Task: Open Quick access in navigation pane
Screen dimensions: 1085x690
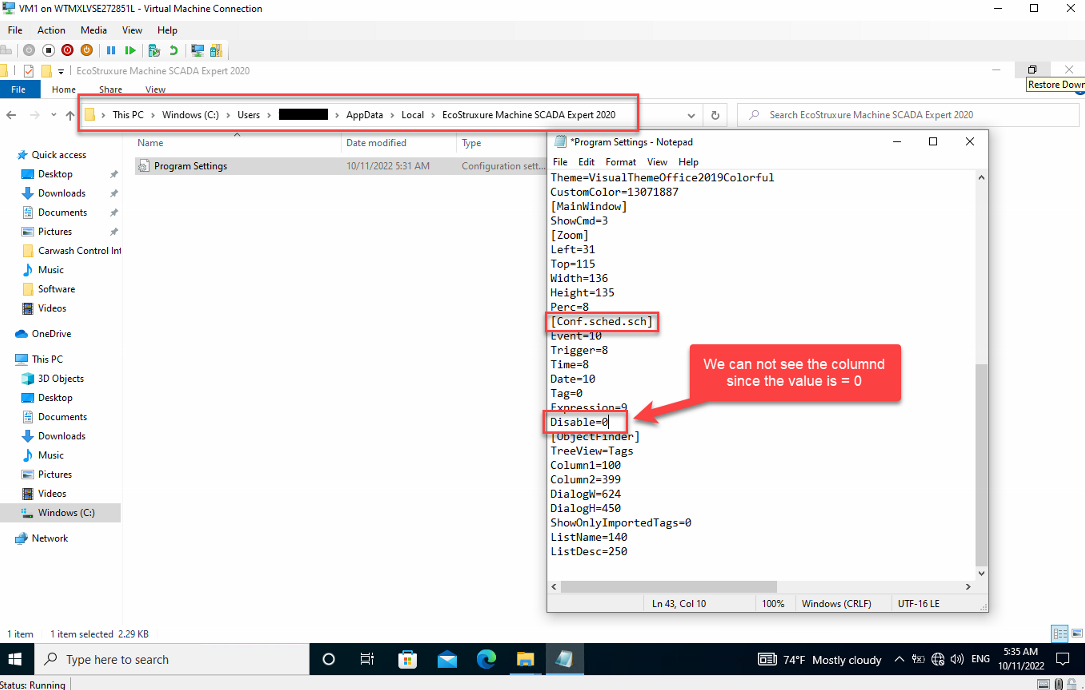Action: 59,155
